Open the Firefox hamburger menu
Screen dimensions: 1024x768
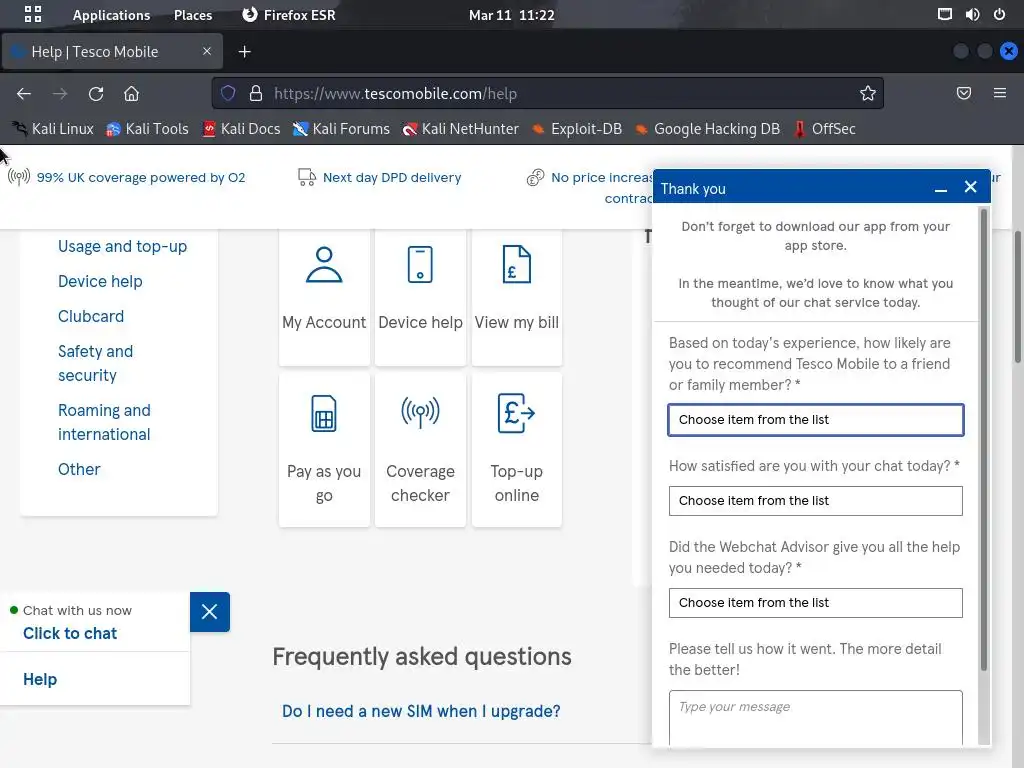pyautogui.click(x=999, y=93)
